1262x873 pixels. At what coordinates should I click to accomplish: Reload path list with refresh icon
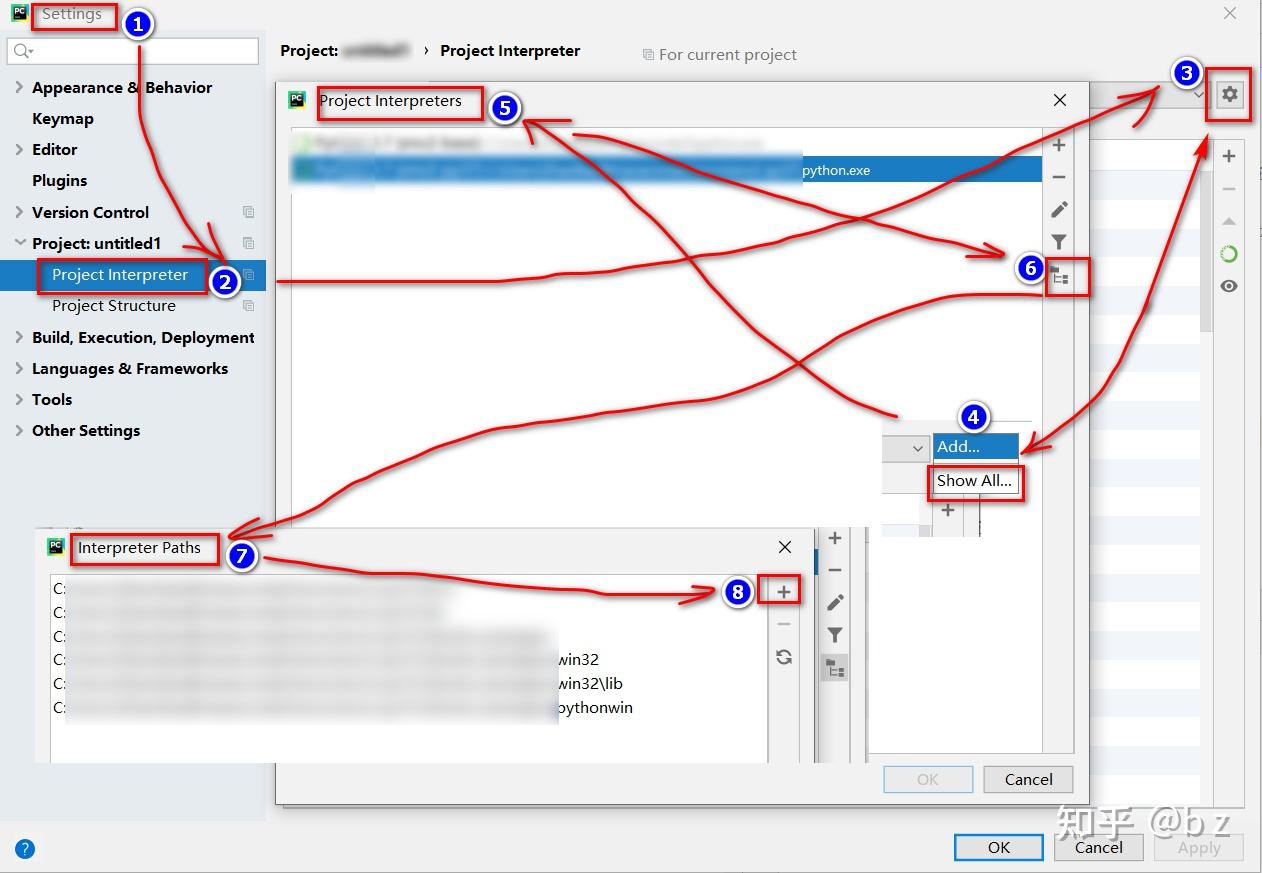click(x=784, y=656)
